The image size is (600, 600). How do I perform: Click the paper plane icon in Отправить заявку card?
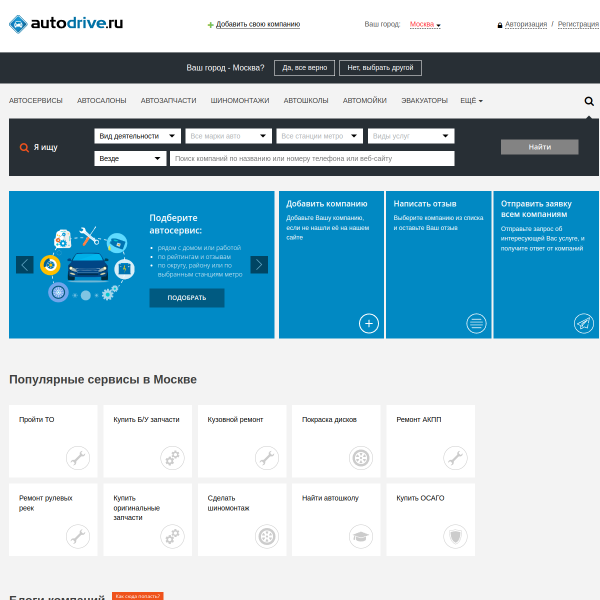click(x=584, y=323)
